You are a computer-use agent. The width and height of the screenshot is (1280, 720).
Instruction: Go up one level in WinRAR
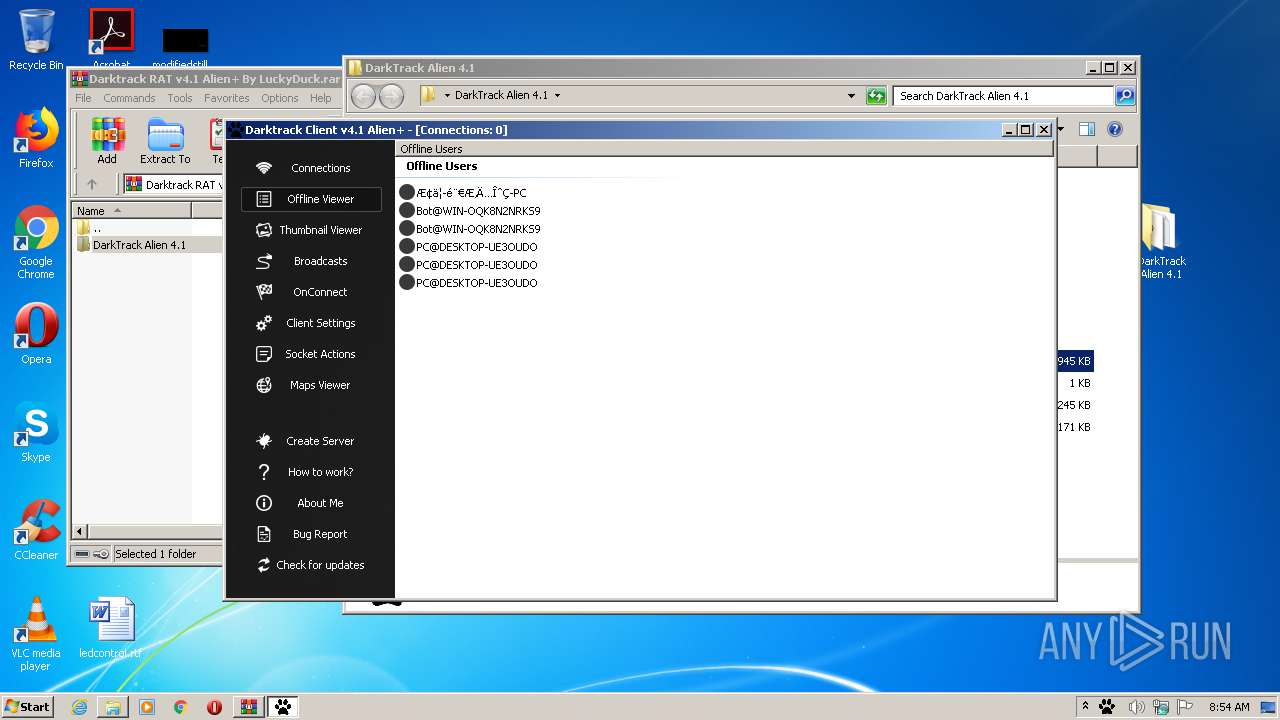tap(92, 184)
